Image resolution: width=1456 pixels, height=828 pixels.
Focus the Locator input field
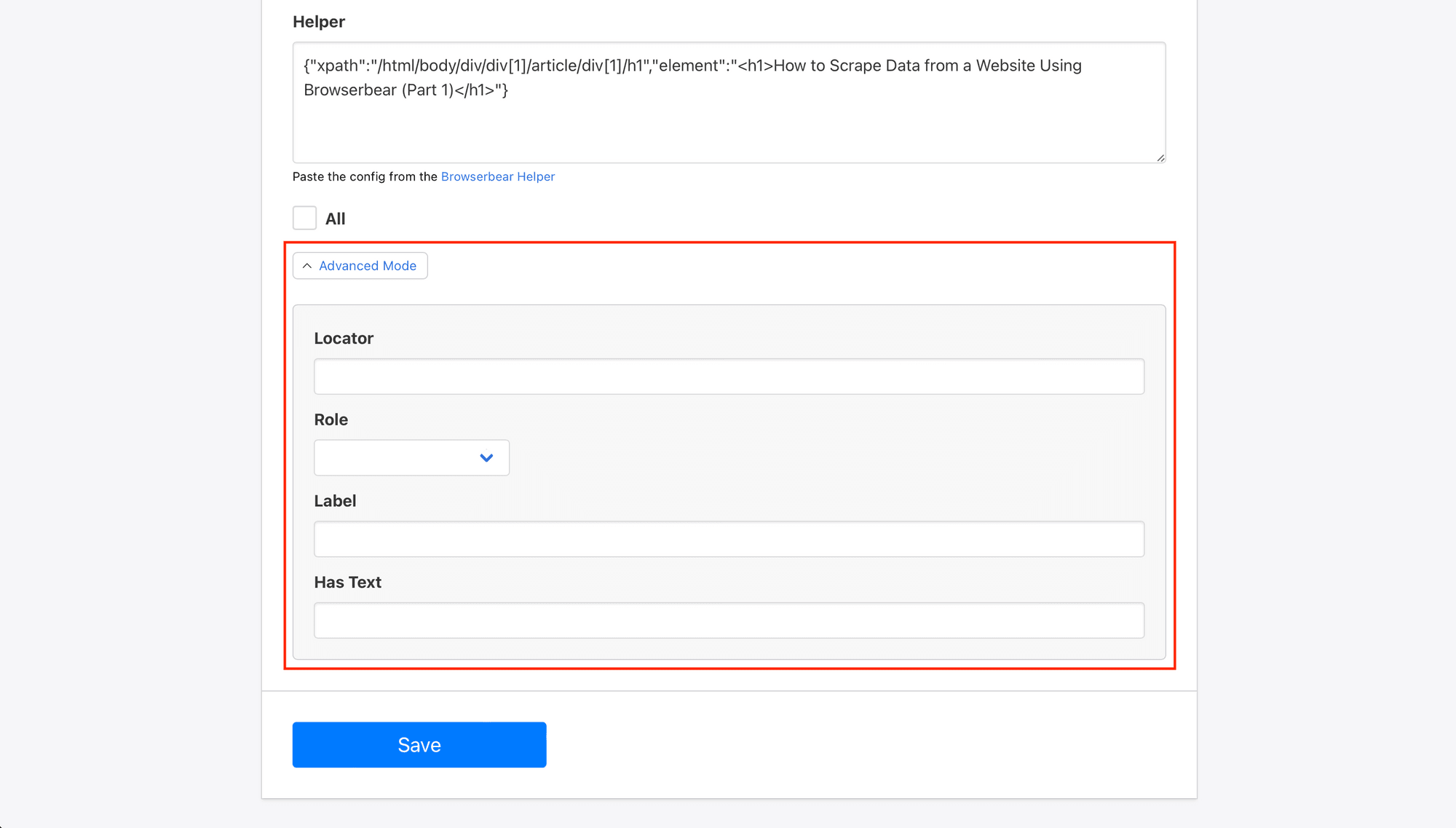(728, 376)
